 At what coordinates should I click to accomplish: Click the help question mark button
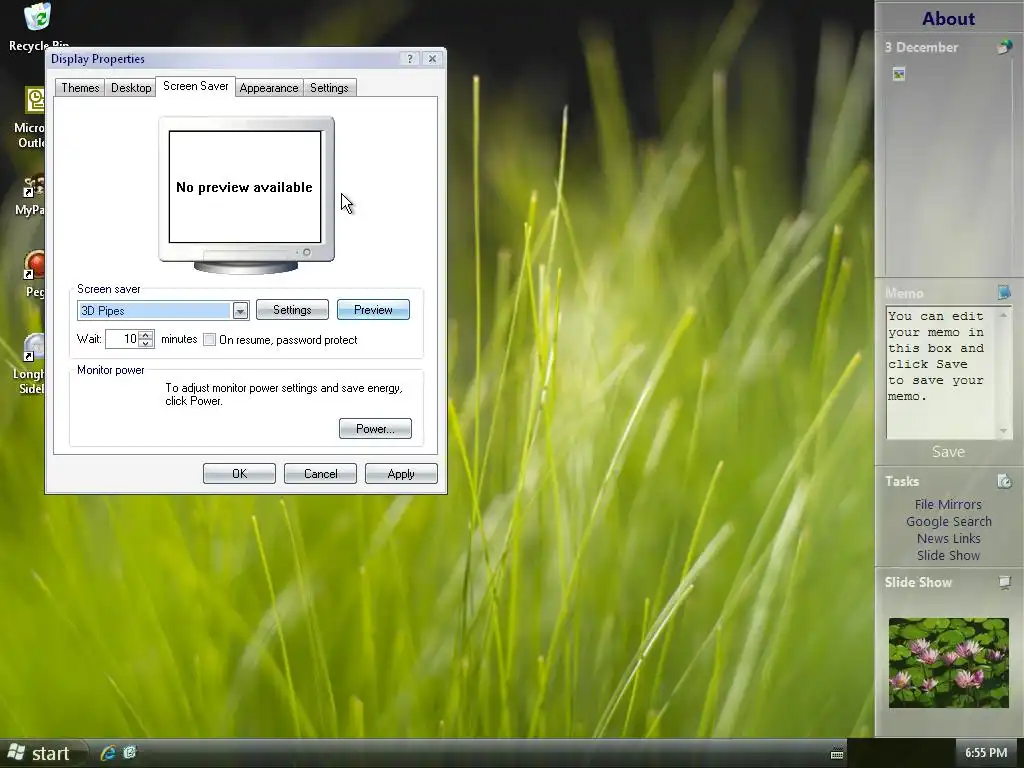pos(409,59)
